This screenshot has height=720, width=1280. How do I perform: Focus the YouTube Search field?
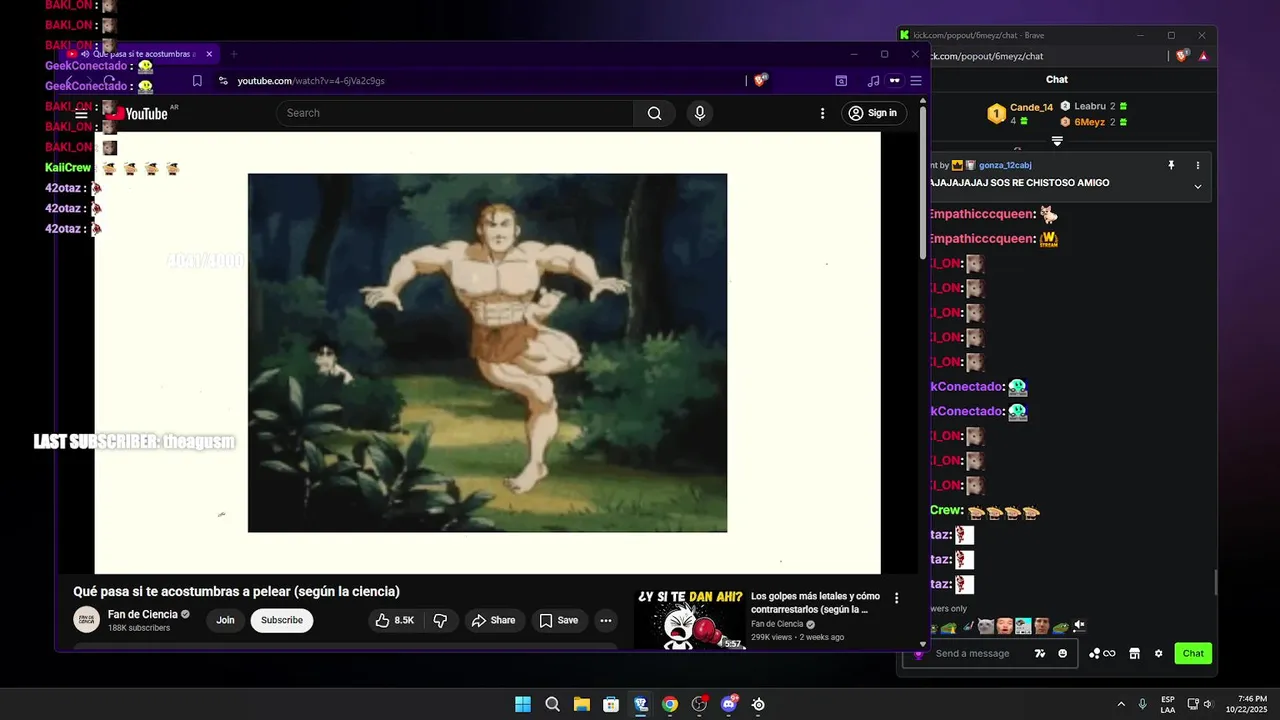tap(455, 113)
